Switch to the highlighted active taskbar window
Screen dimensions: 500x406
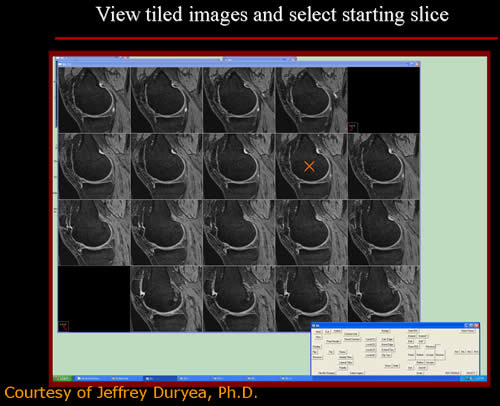[160, 378]
